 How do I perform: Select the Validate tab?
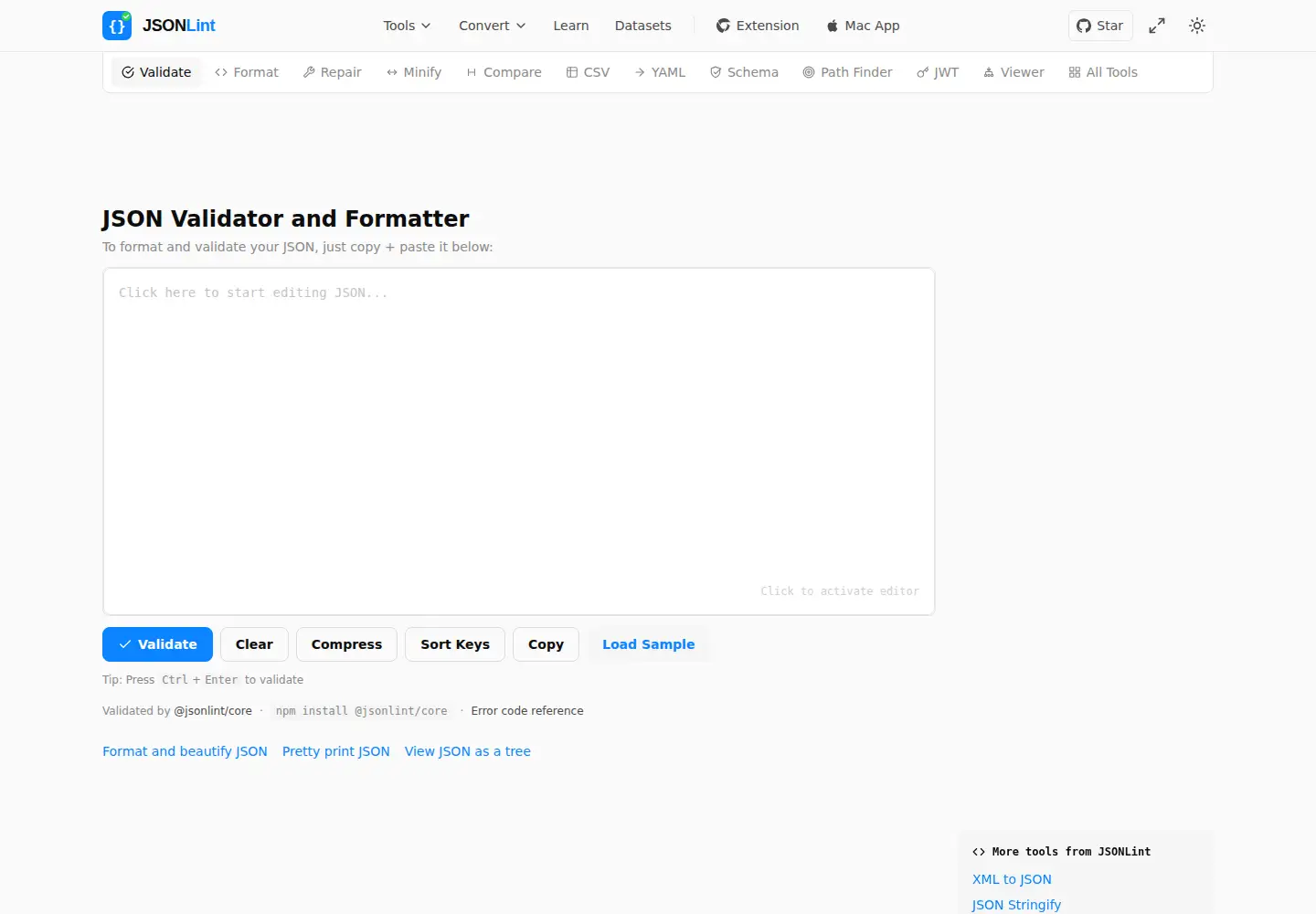(156, 72)
